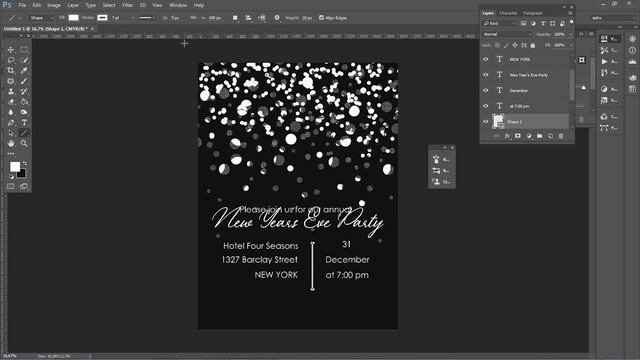The height and width of the screenshot is (360, 640).
Task: Hide the December text layer
Action: [x=486, y=90]
